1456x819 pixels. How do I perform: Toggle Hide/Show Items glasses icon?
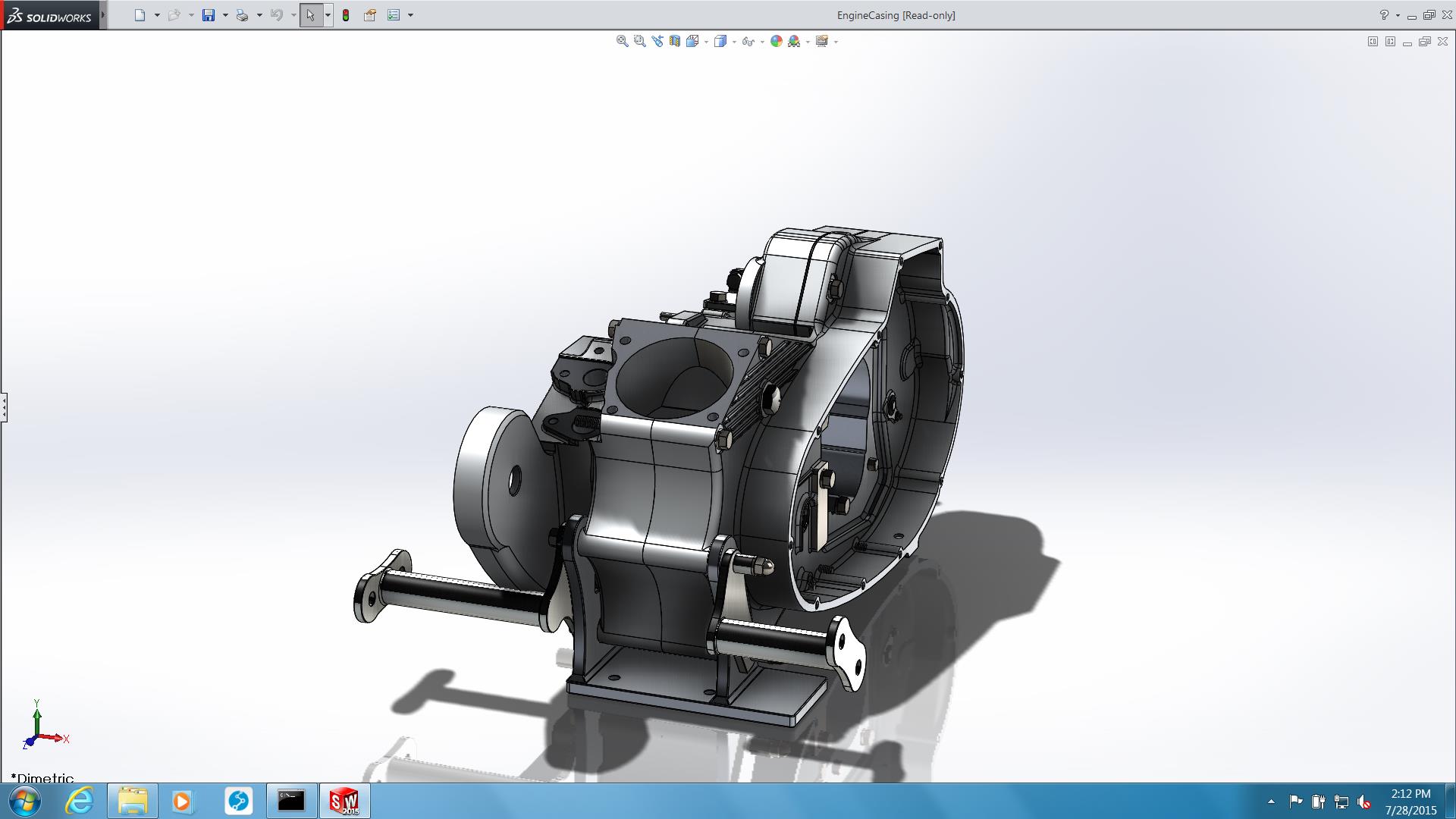pos(748,41)
